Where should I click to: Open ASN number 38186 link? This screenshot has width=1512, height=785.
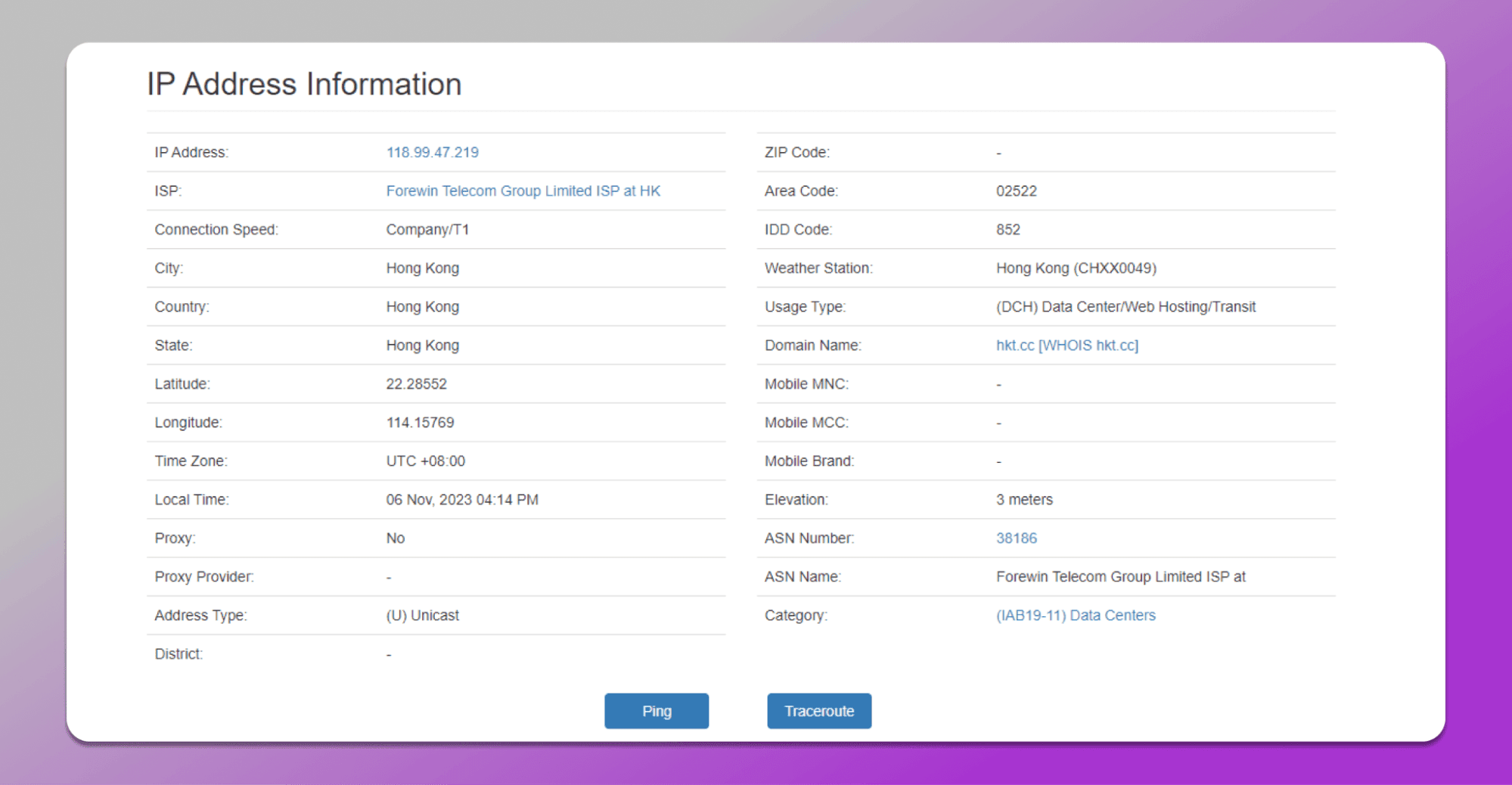[1016, 538]
